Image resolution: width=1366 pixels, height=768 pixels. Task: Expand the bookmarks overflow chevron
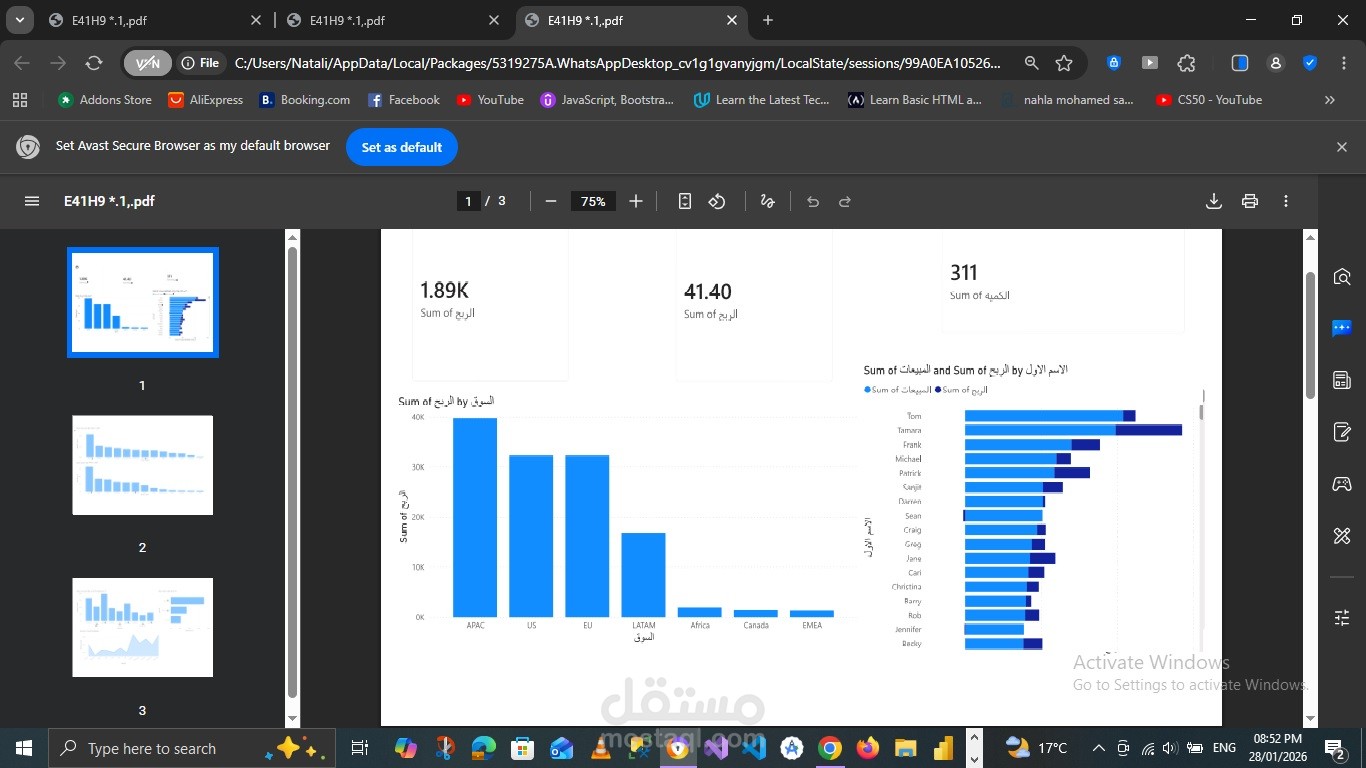pos(1330,100)
